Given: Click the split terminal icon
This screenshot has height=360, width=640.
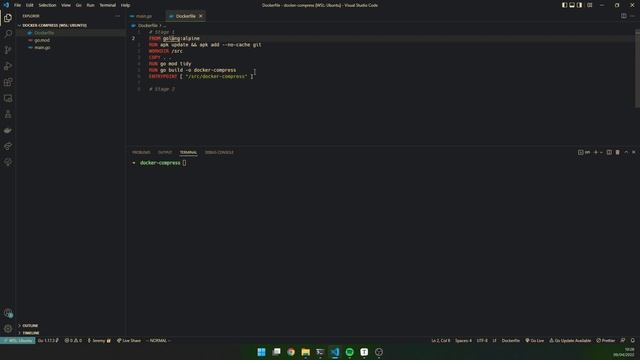Looking at the screenshot, I should click(x=609, y=152).
